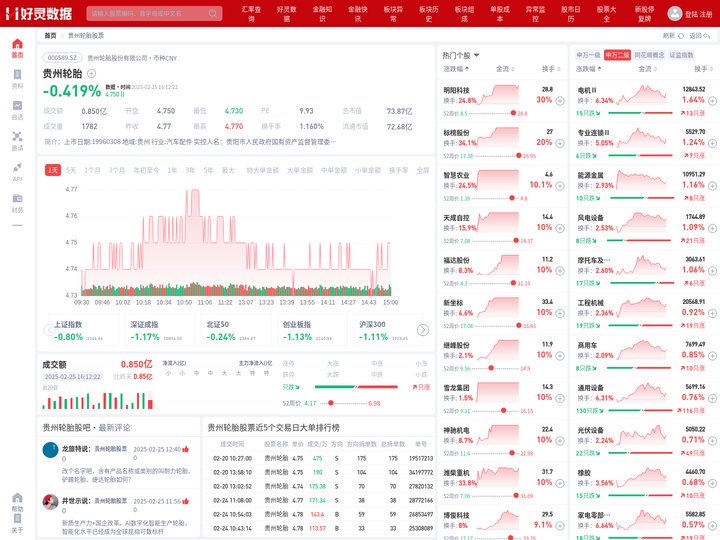Switch to the 同花顺概念 tab
Image resolution: width=720 pixels, height=540 pixels.
click(649, 55)
